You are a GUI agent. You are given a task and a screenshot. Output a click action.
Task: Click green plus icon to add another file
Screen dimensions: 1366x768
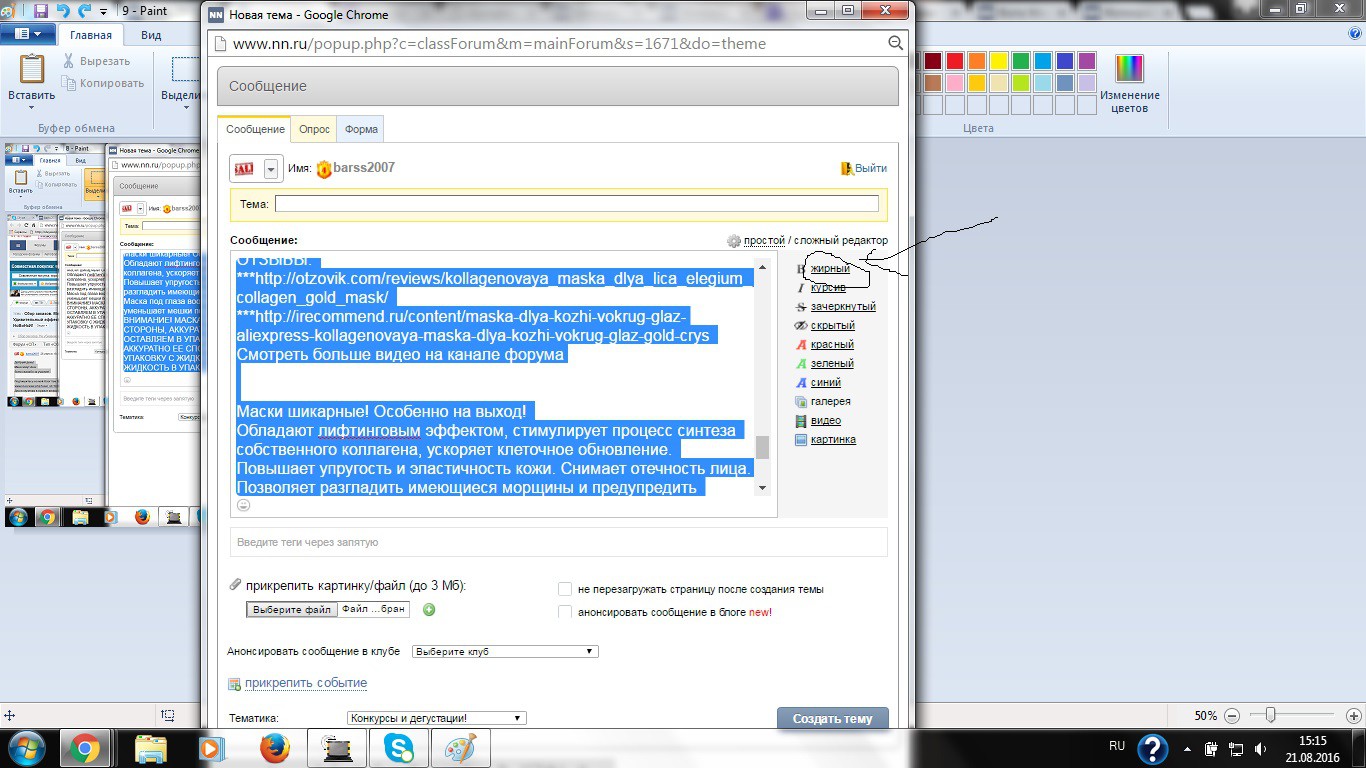tap(429, 609)
